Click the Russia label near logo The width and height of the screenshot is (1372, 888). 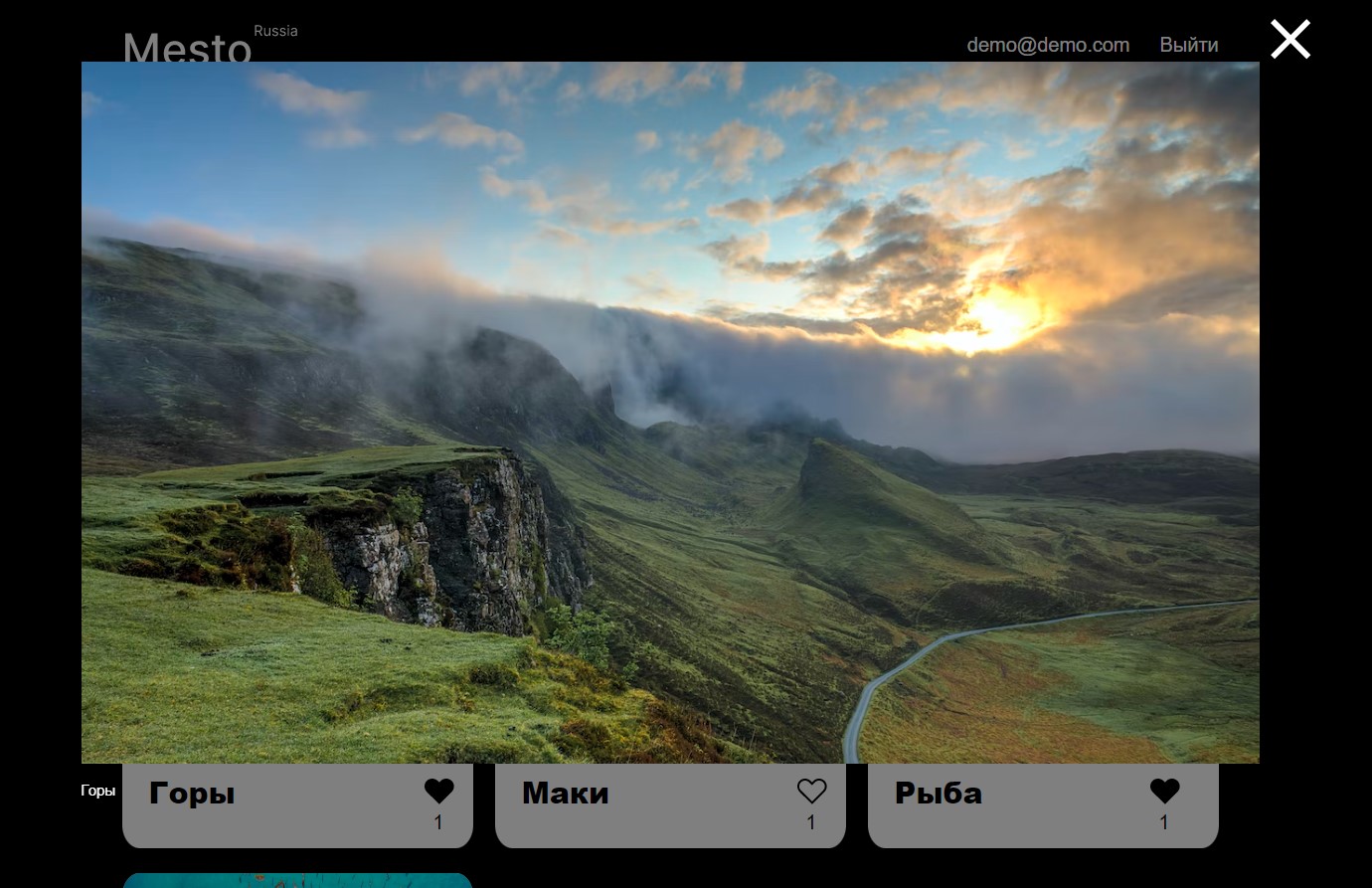pos(275,31)
